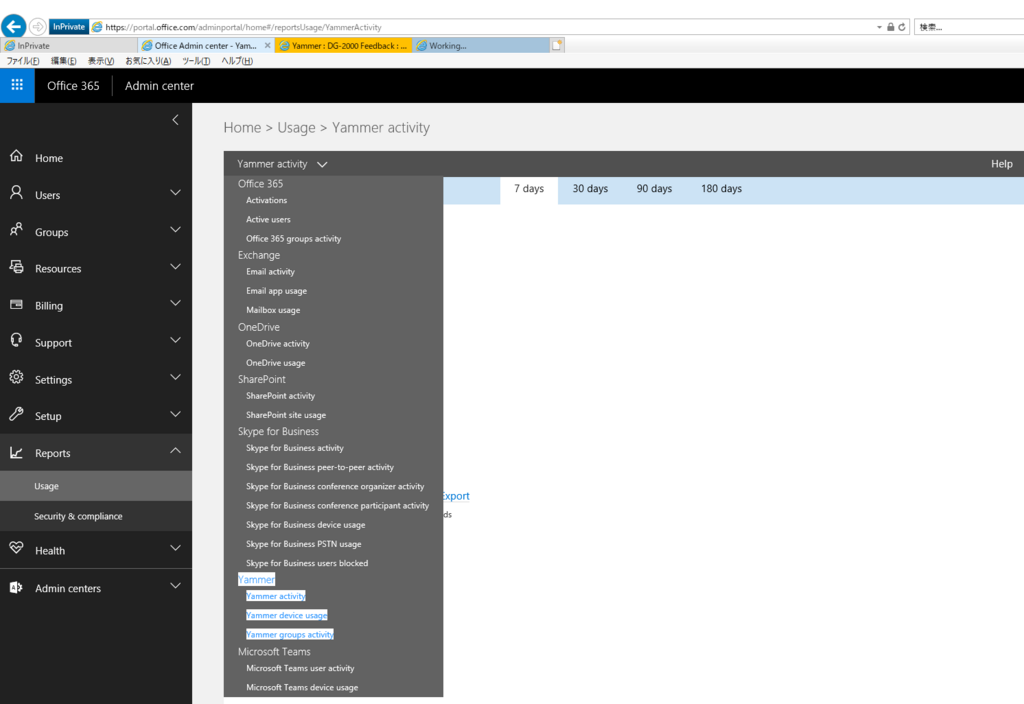Image resolution: width=1024 pixels, height=704 pixels.
Task: Collapse the navigation pane with left chevron
Action: click(x=175, y=120)
